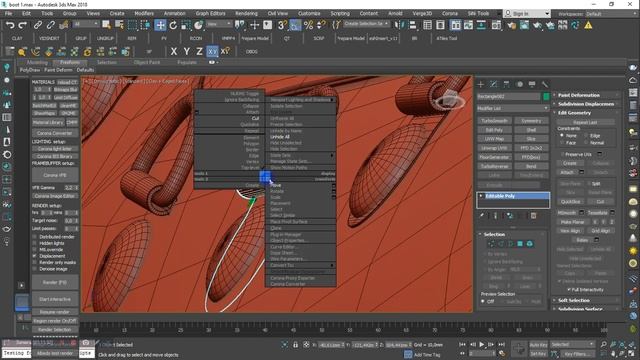
Task: Select the Select and Link chain icon
Action: 38,25
